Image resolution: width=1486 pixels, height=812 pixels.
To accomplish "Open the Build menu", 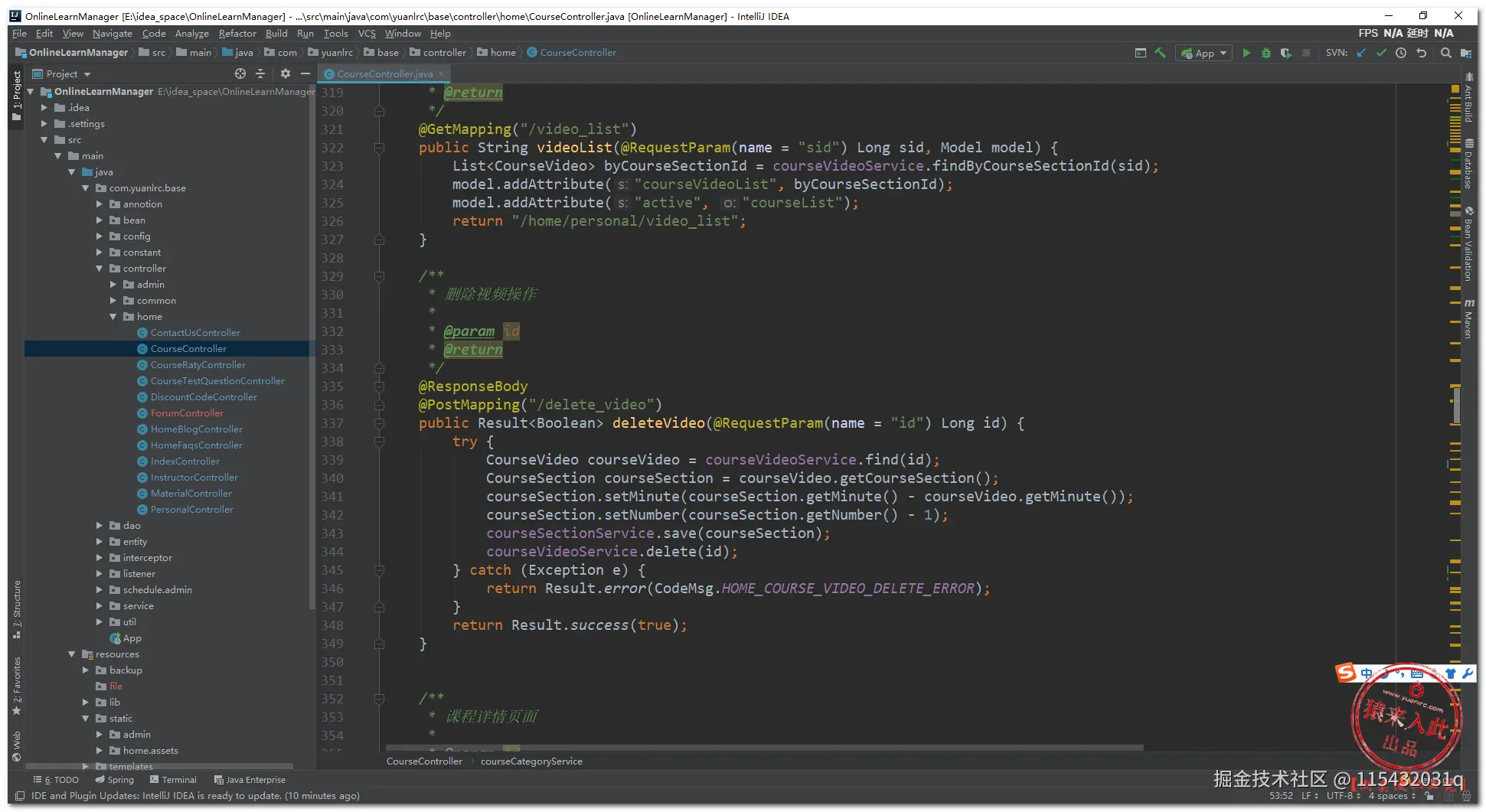I will (276, 34).
